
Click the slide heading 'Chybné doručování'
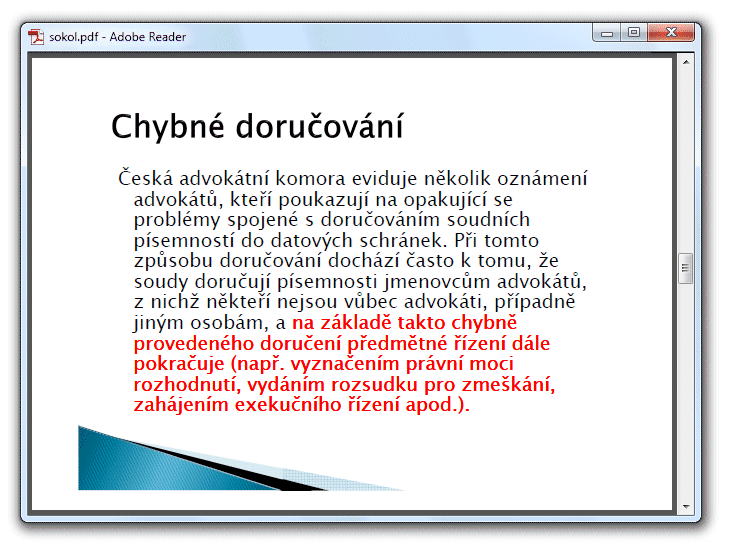257,127
